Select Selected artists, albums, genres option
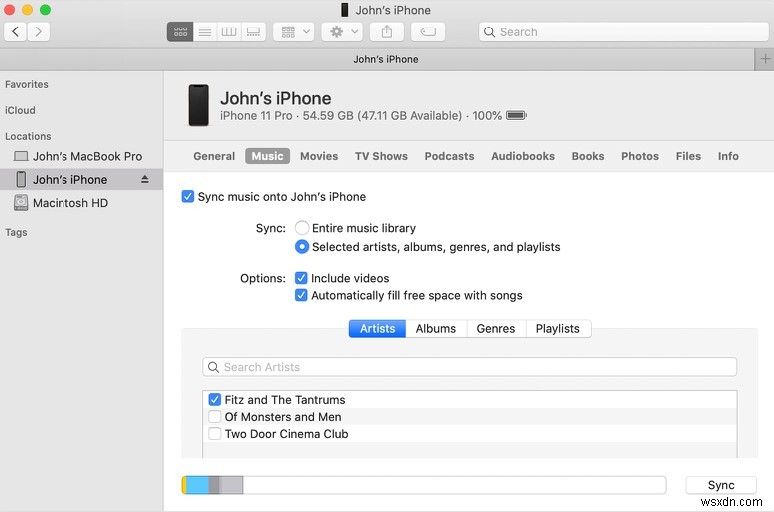Viewport: 774px width, 512px height. pos(302,246)
